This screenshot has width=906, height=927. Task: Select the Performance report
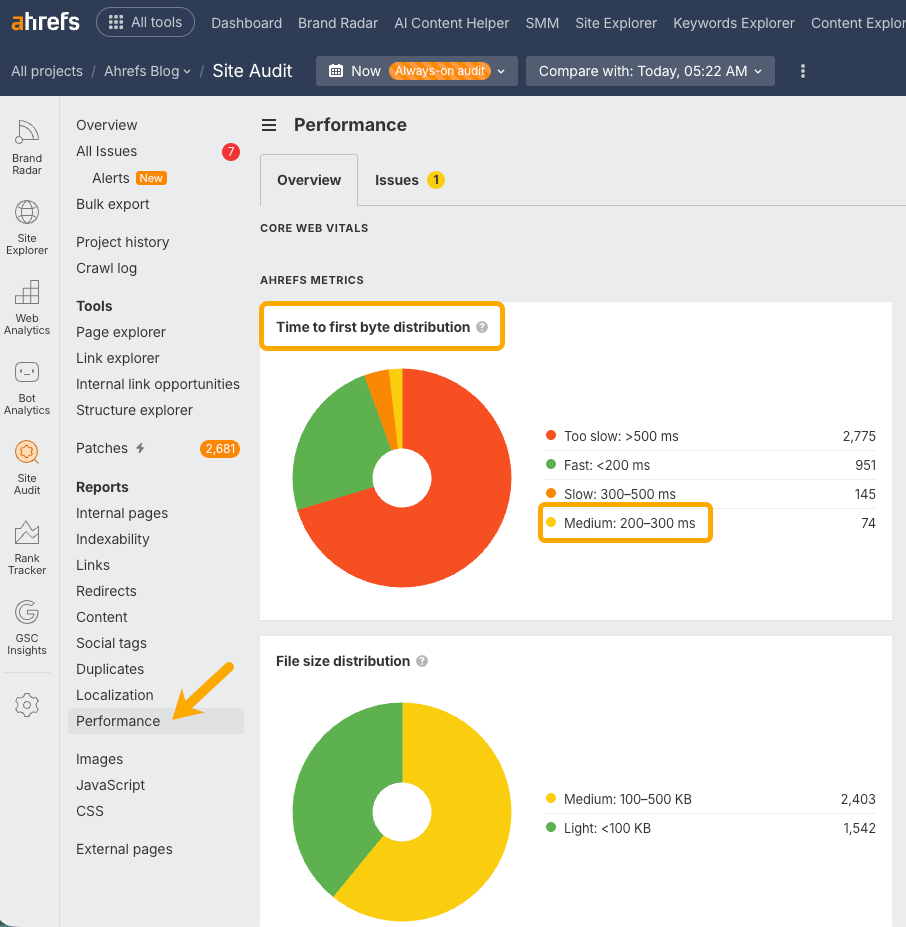156,721
